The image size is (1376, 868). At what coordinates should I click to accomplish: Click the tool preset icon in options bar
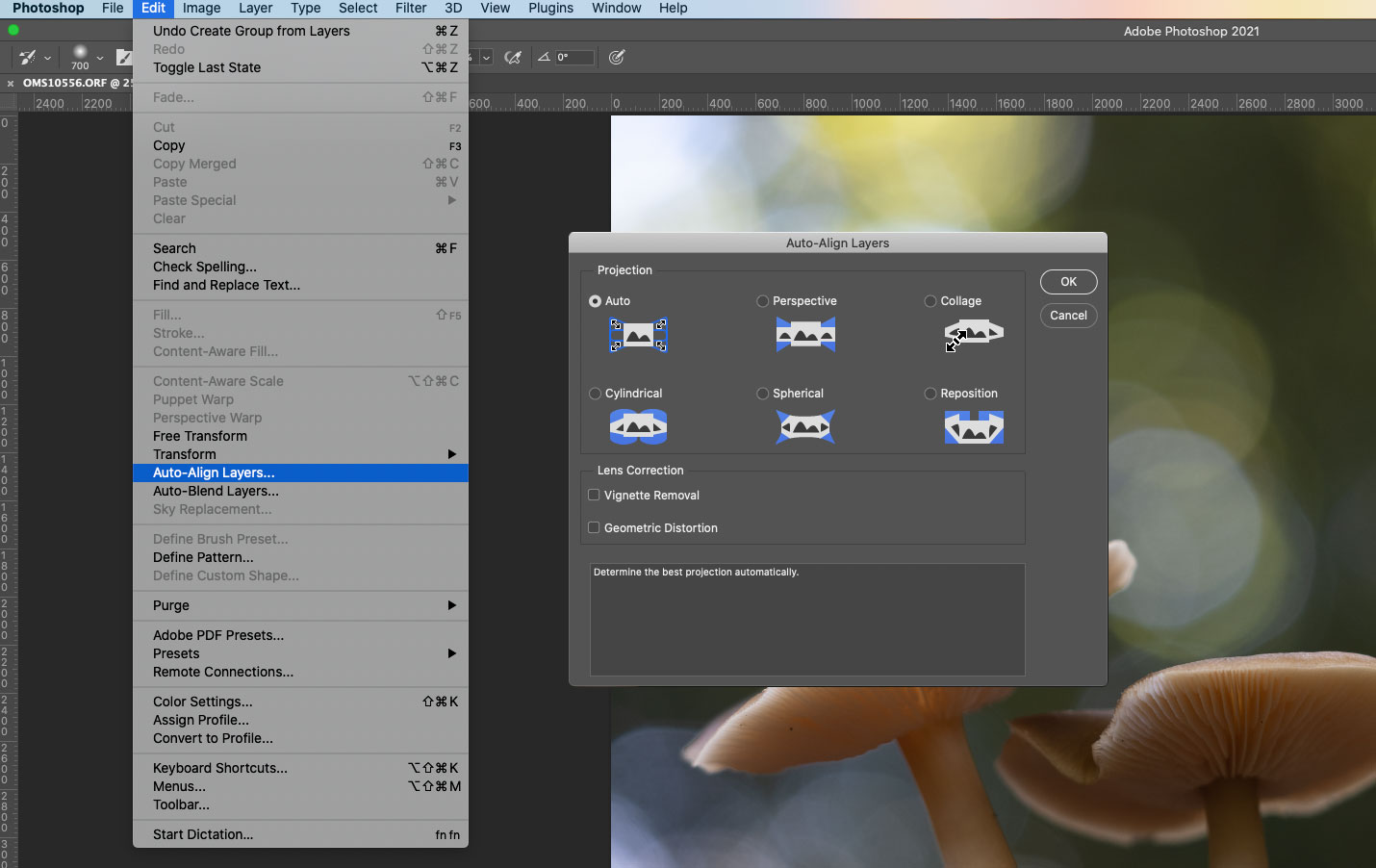[x=28, y=58]
